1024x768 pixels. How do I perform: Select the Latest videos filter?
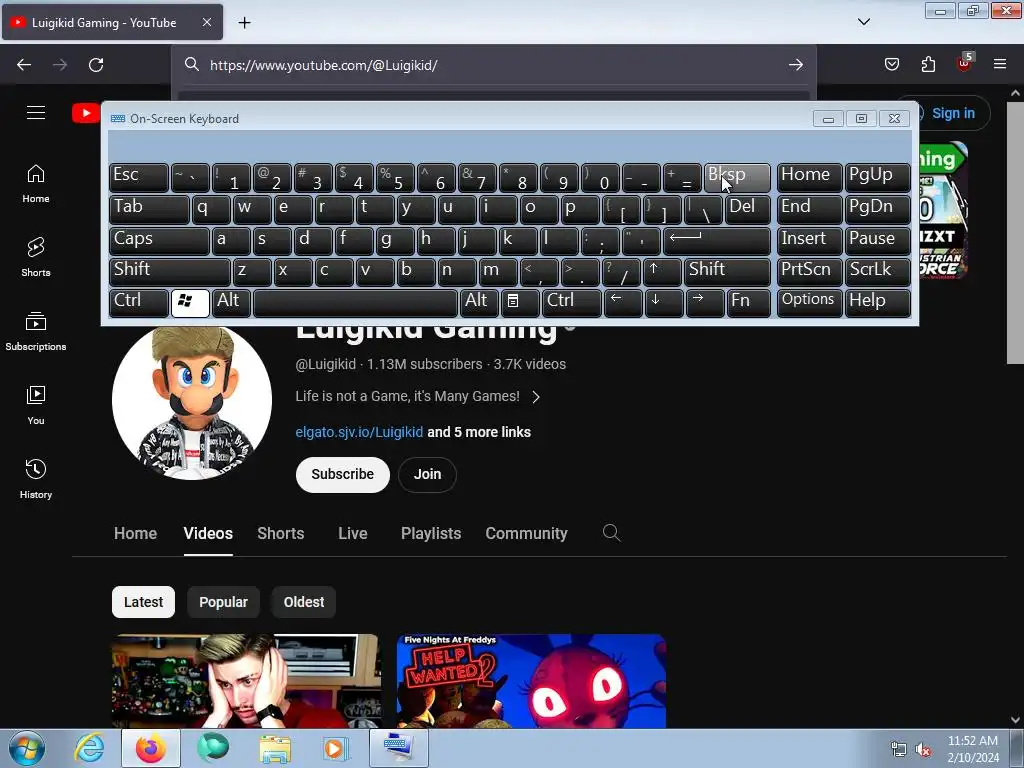(x=143, y=601)
